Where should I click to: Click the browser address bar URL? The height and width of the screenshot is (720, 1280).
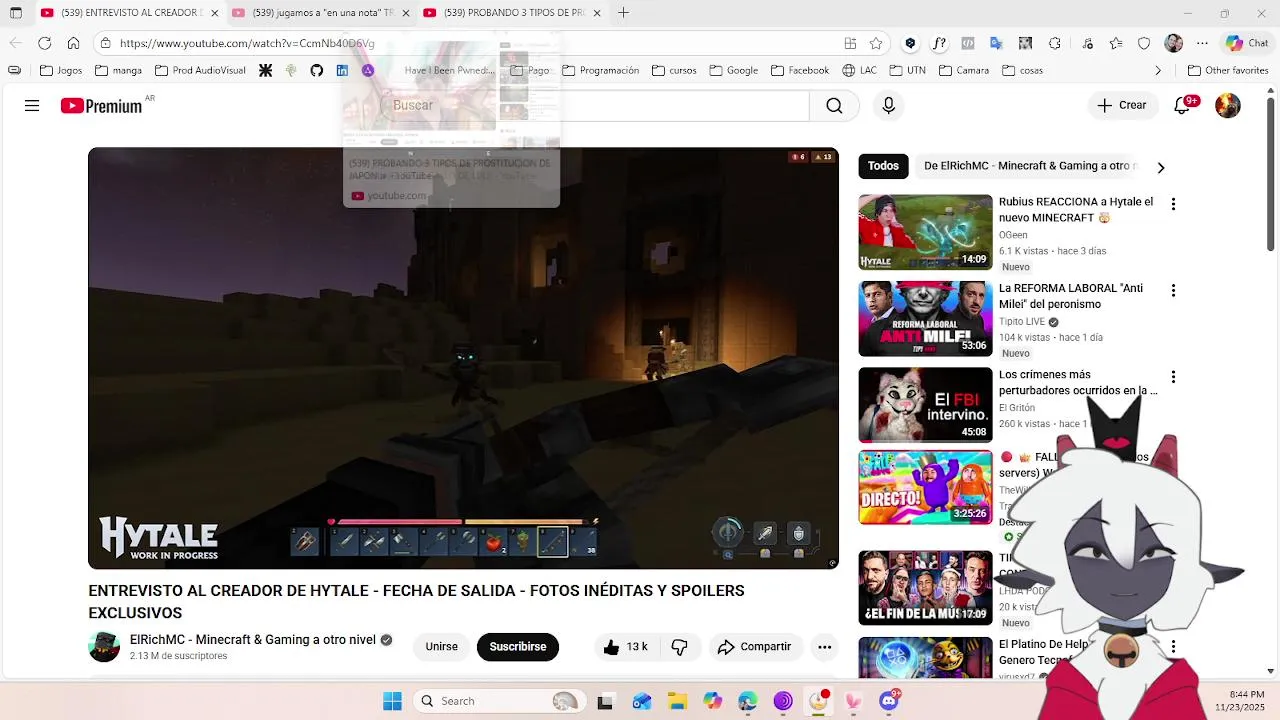coord(247,43)
